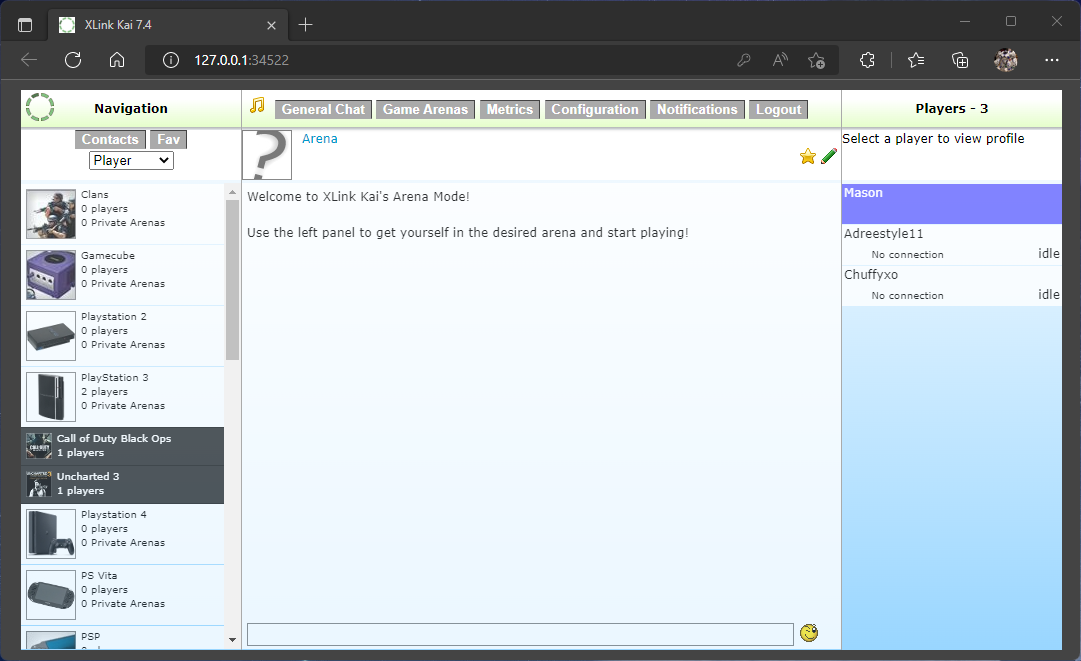Select player Adreestyle11 in players list
The image size is (1081, 661).
(884, 234)
